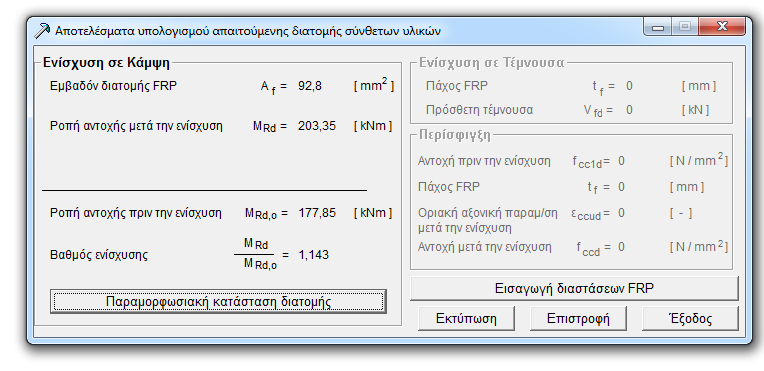This screenshot has width=764, height=371.
Task: Click the [ kNm ] unit beside 203,35
Action: tap(373, 126)
